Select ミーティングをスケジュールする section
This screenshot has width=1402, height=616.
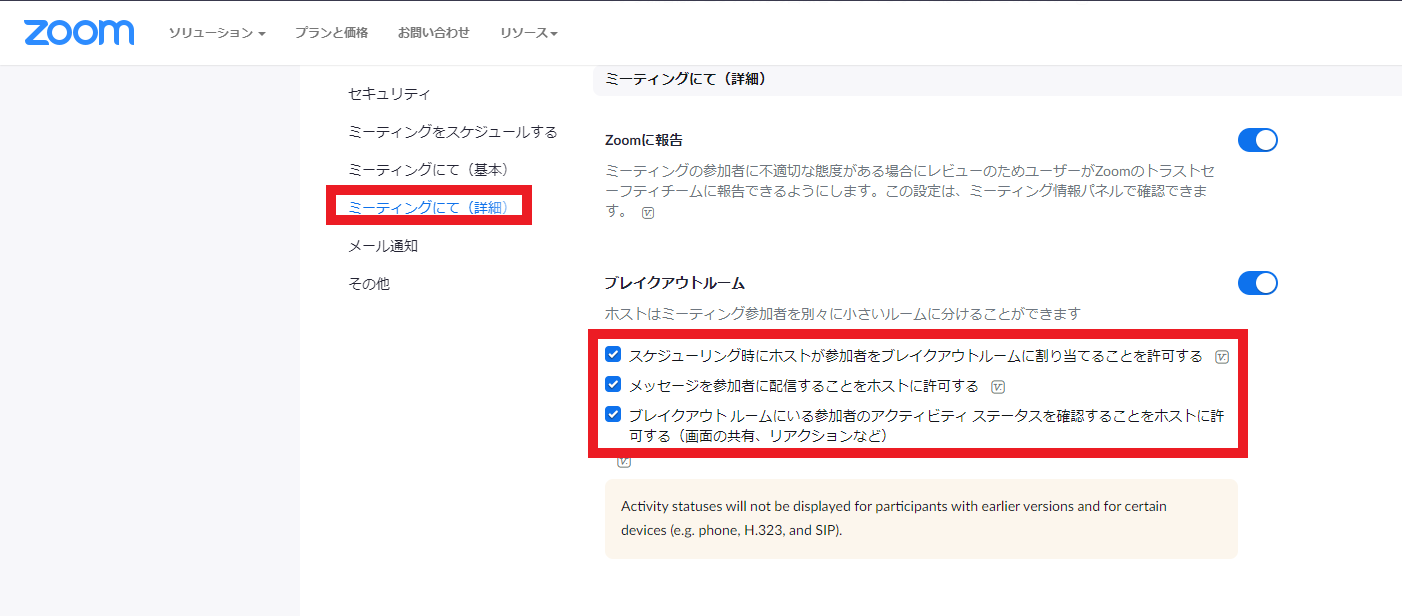tap(451, 131)
